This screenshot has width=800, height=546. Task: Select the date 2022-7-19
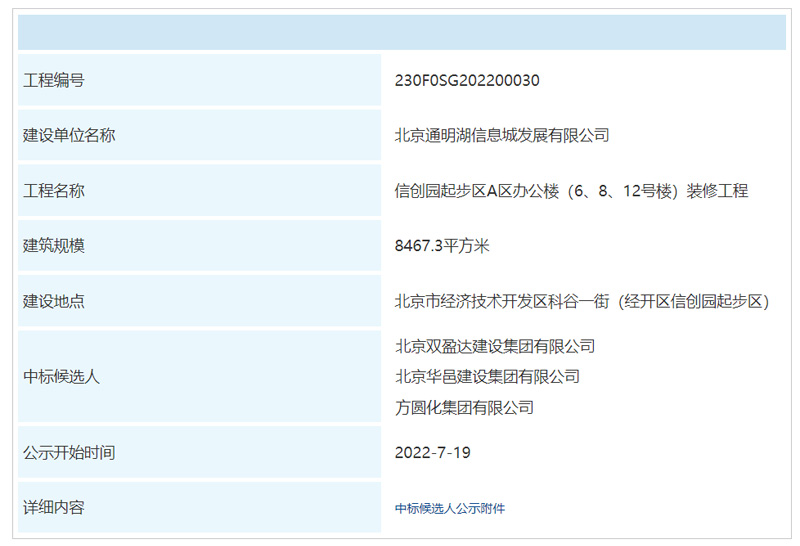[433, 453]
